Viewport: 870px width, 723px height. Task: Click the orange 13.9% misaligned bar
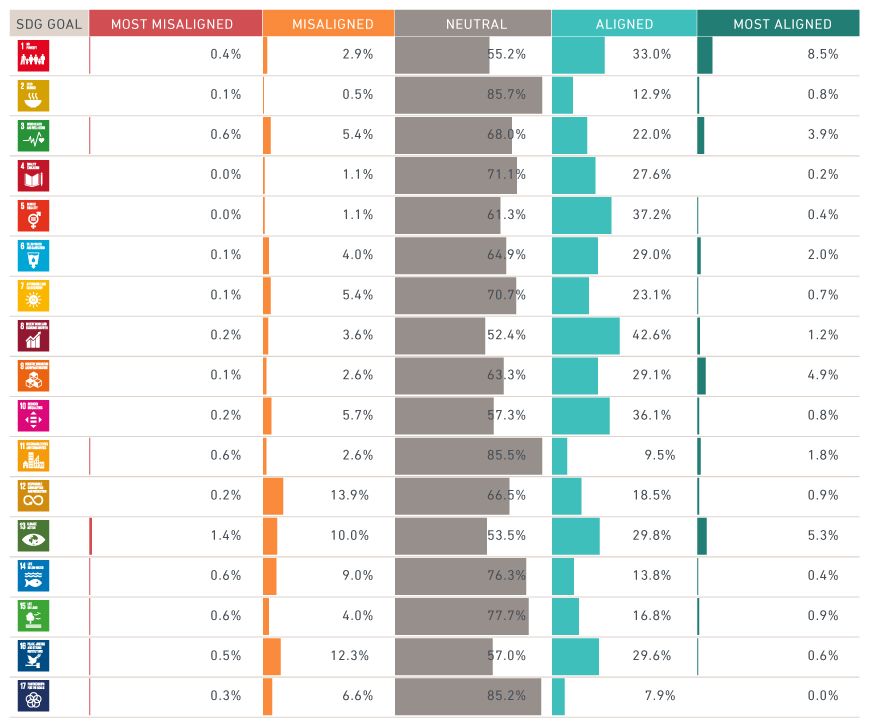click(273, 495)
